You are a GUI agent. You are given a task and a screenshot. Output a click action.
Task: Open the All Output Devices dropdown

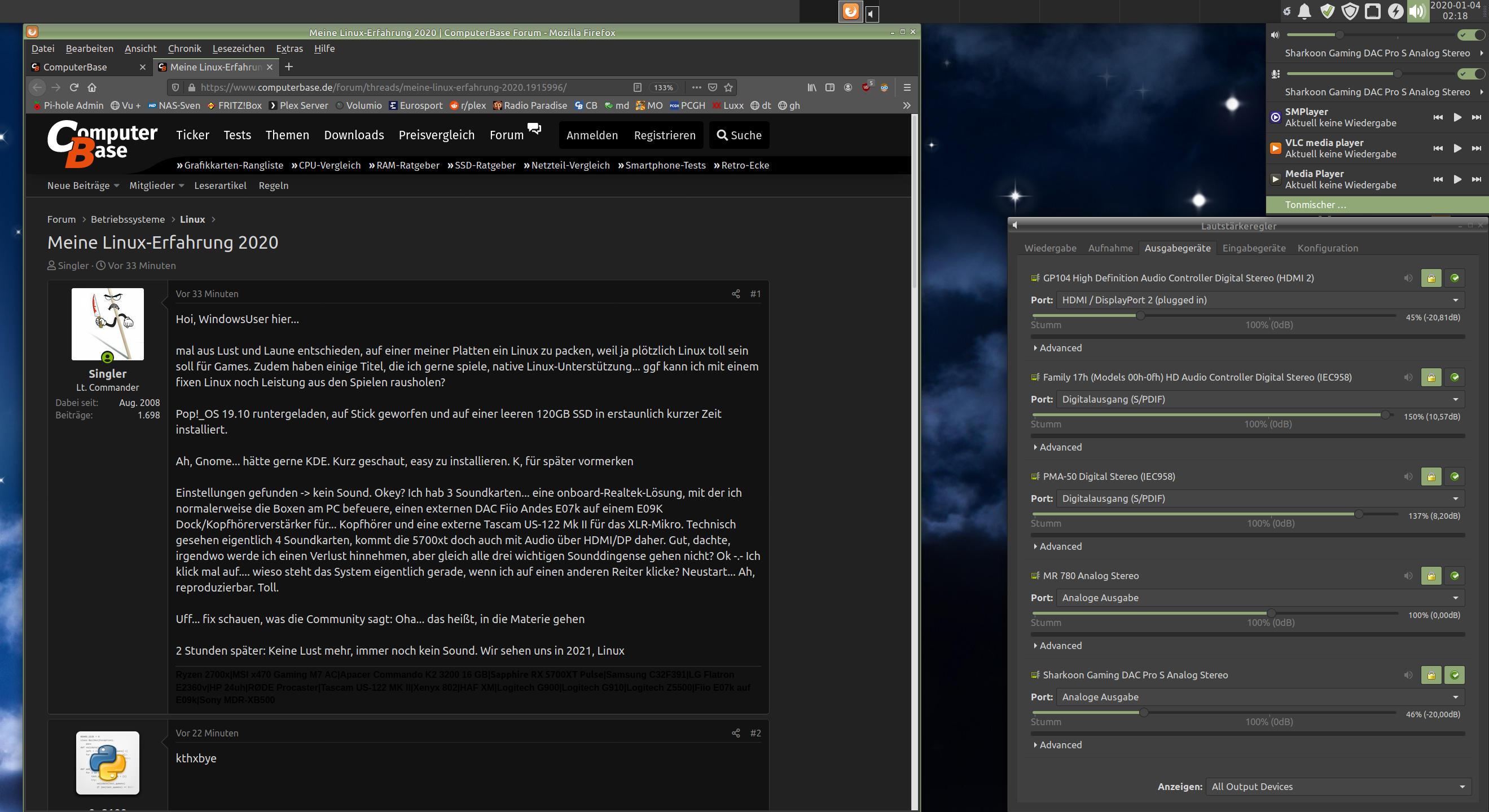[1338, 787]
